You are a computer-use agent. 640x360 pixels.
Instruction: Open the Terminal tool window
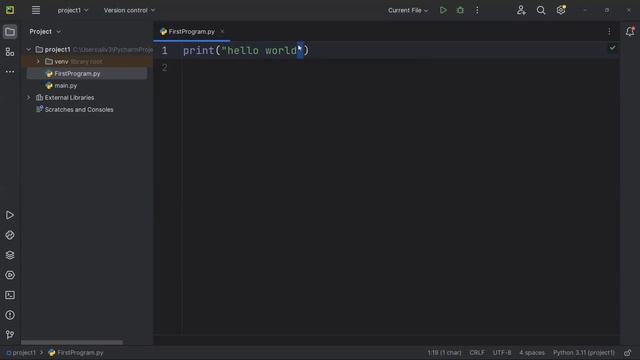pyautogui.click(x=10, y=295)
